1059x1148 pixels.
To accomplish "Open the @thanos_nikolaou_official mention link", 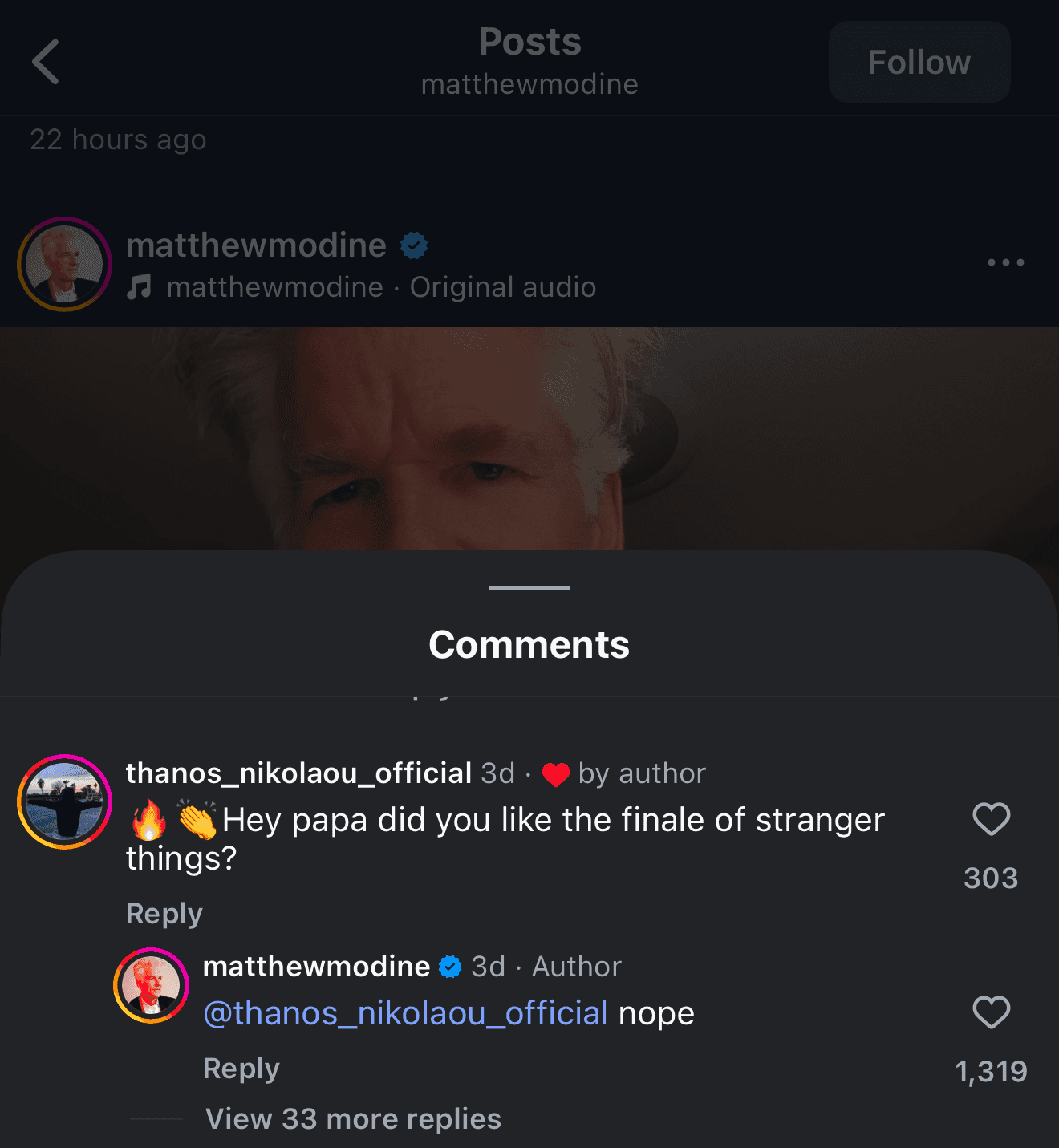I will pos(405,1013).
